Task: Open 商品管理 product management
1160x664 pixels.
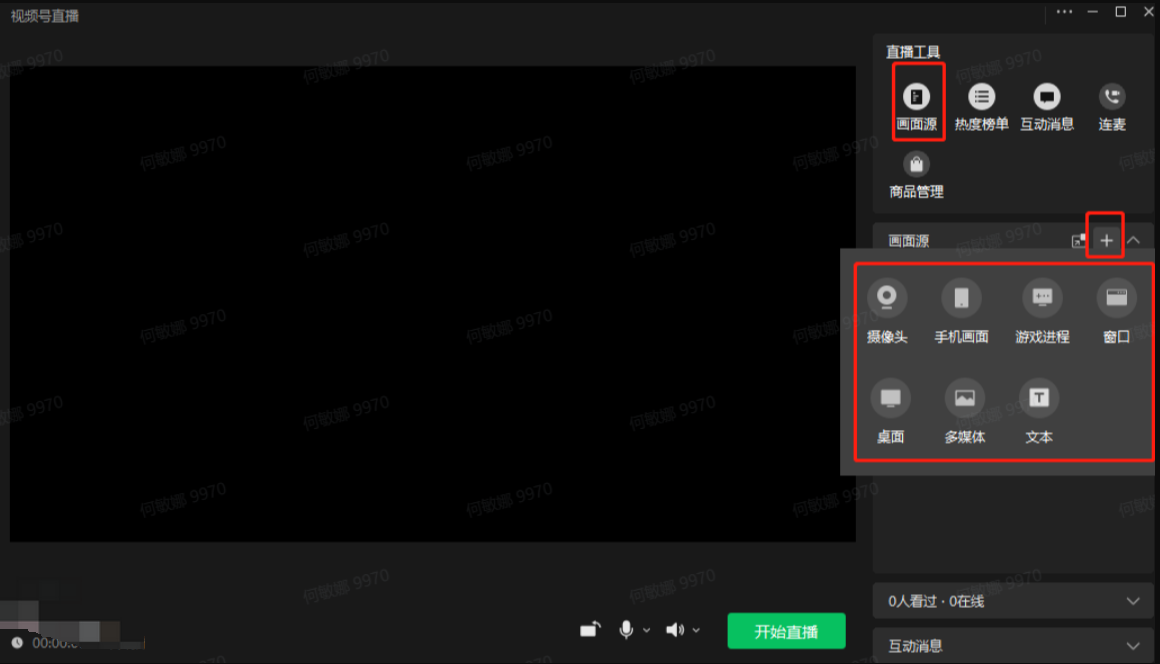Action: pos(916,175)
